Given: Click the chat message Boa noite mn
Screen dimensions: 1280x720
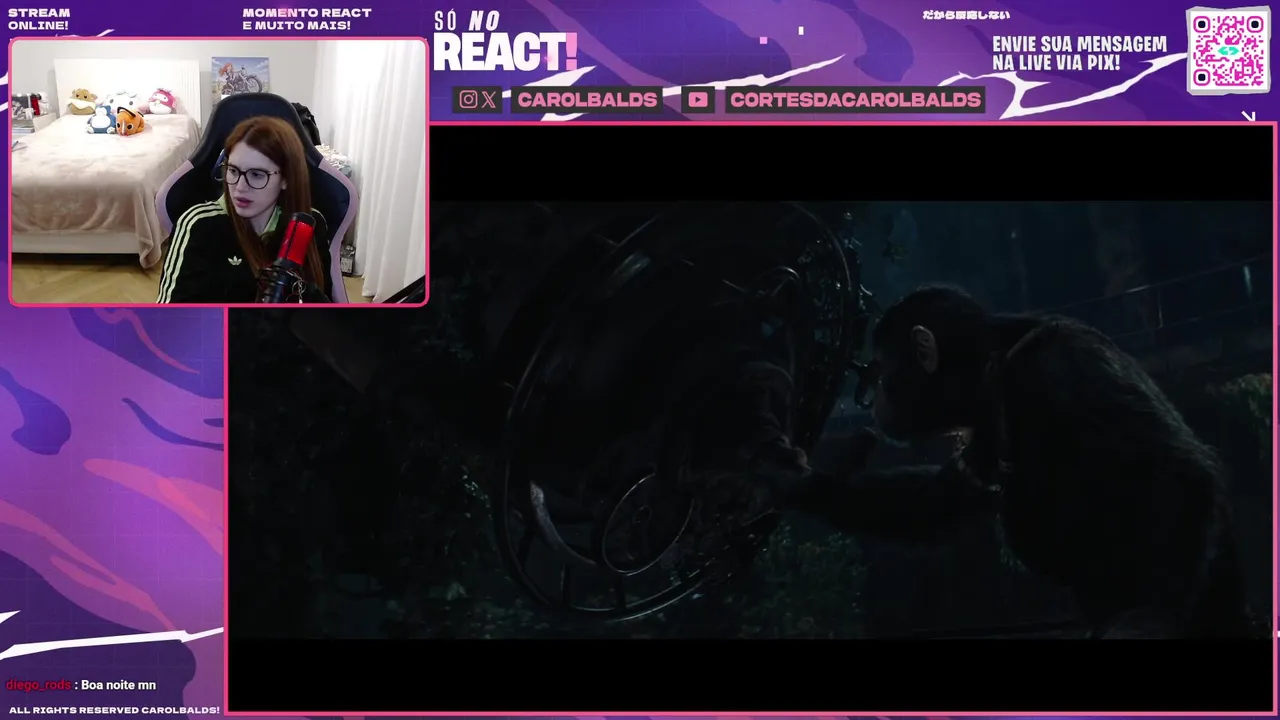Looking at the screenshot, I should pyautogui.click(x=118, y=685).
